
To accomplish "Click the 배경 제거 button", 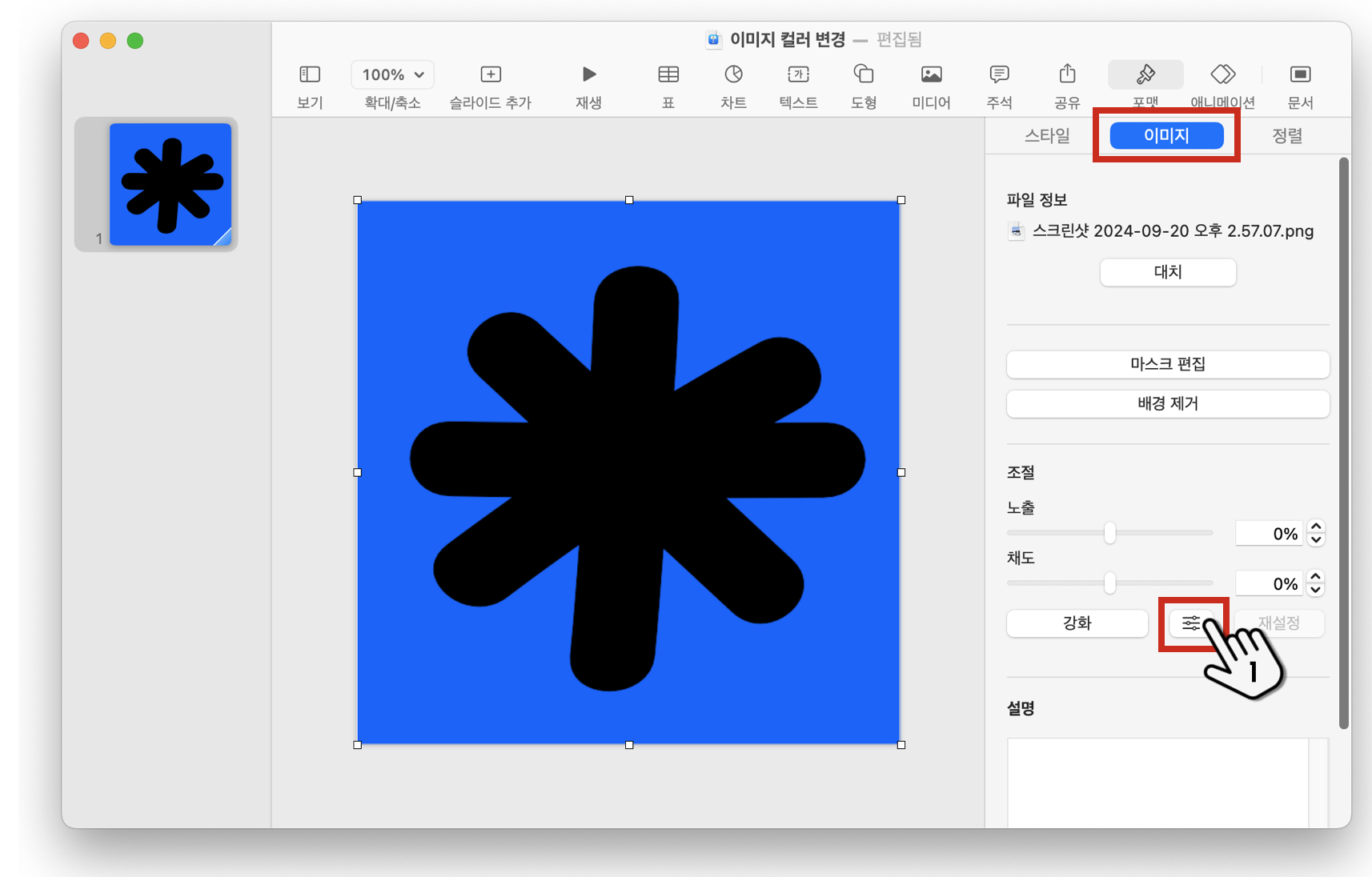I will [1168, 403].
